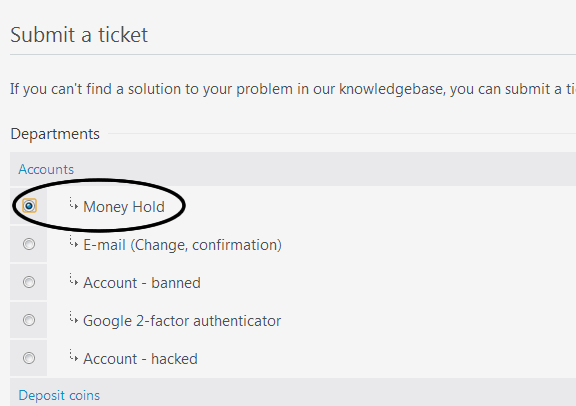Click the E-mail (Change, confirmation) text label
Viewport: 576px width, 406px height.
(x=183, y=245)
